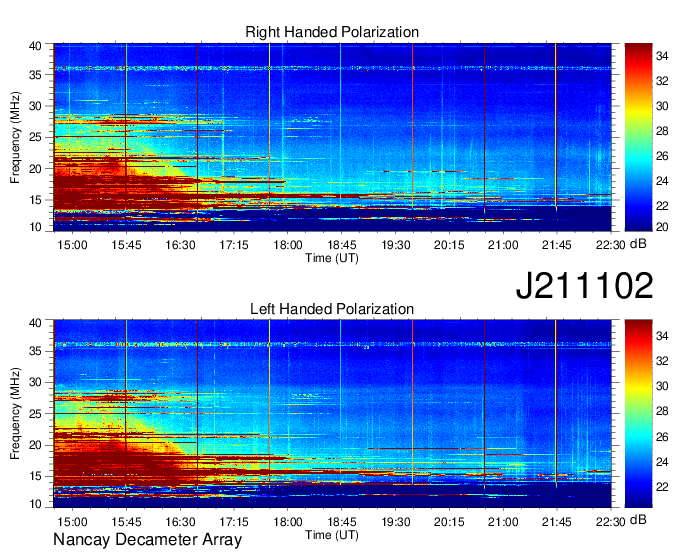
Task: Click 19:30 tick label under Left Handed plot
Action: (x=396, y=522)
